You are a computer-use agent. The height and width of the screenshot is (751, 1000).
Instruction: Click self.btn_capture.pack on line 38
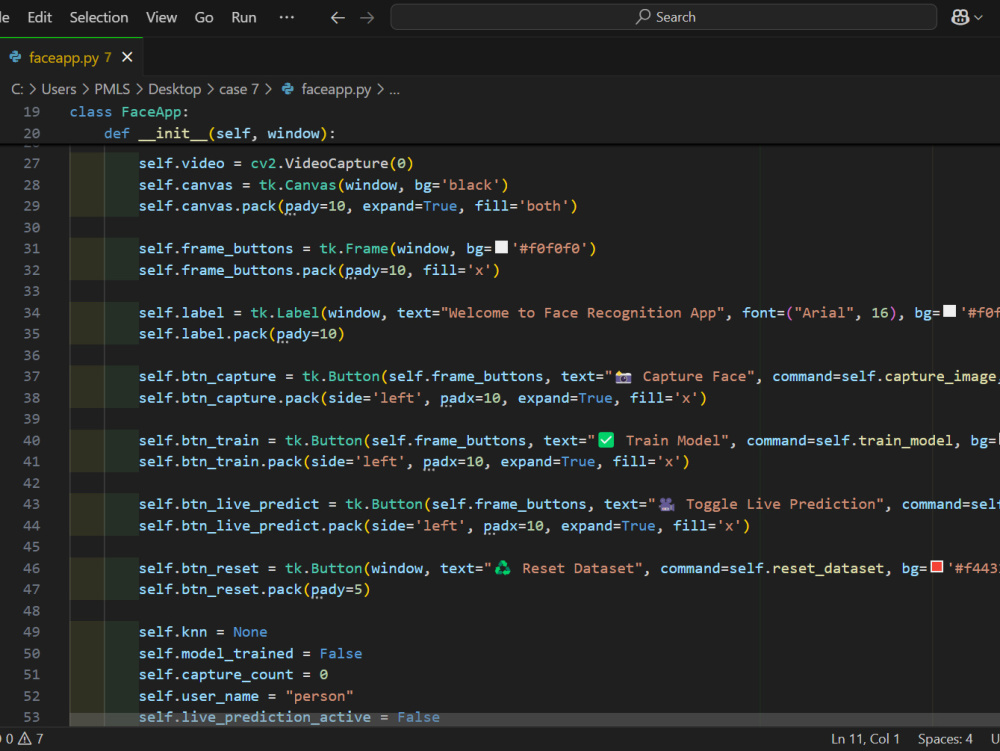(x=229, y=398)
